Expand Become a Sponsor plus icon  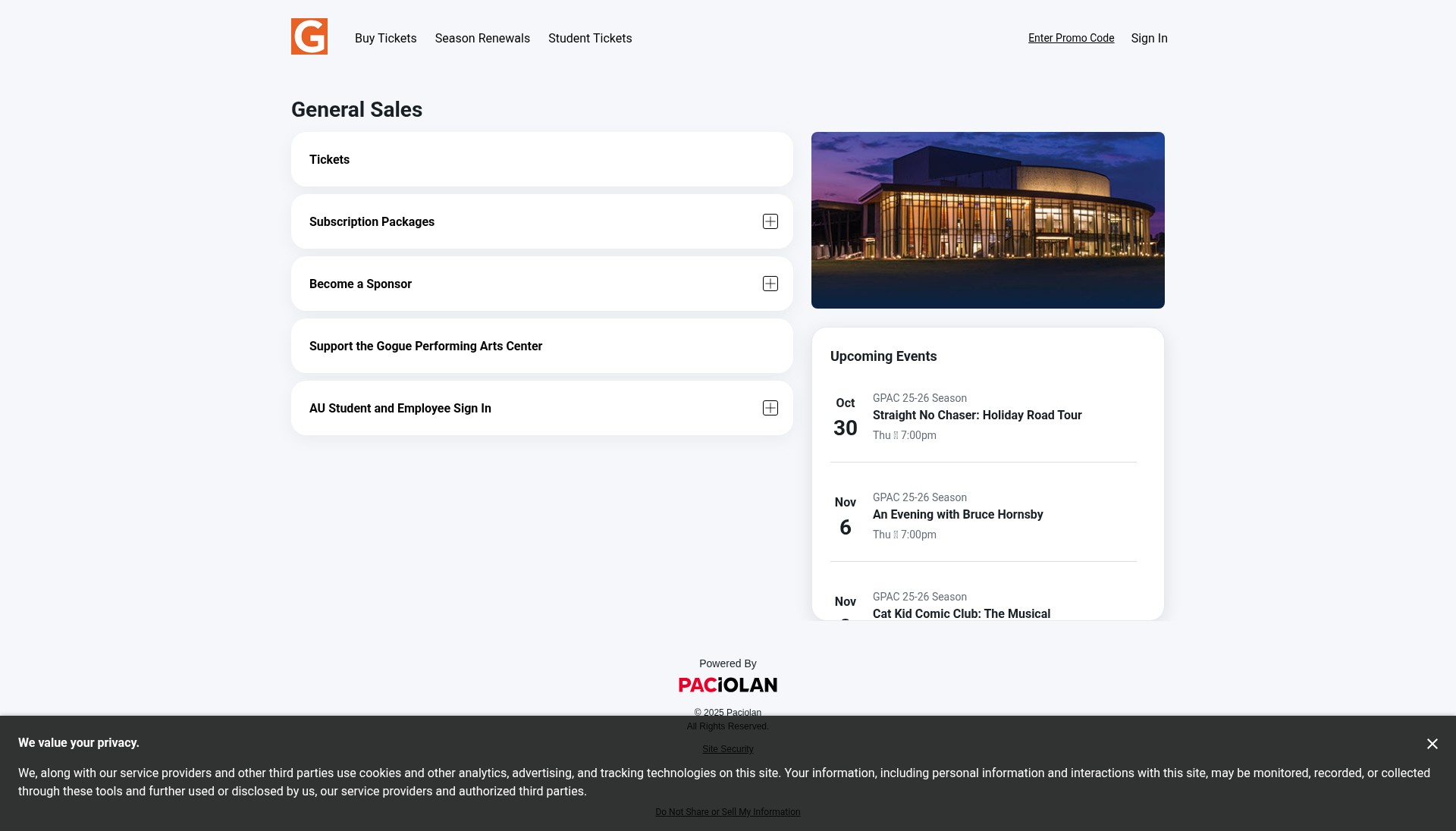[x=770, y=284]
